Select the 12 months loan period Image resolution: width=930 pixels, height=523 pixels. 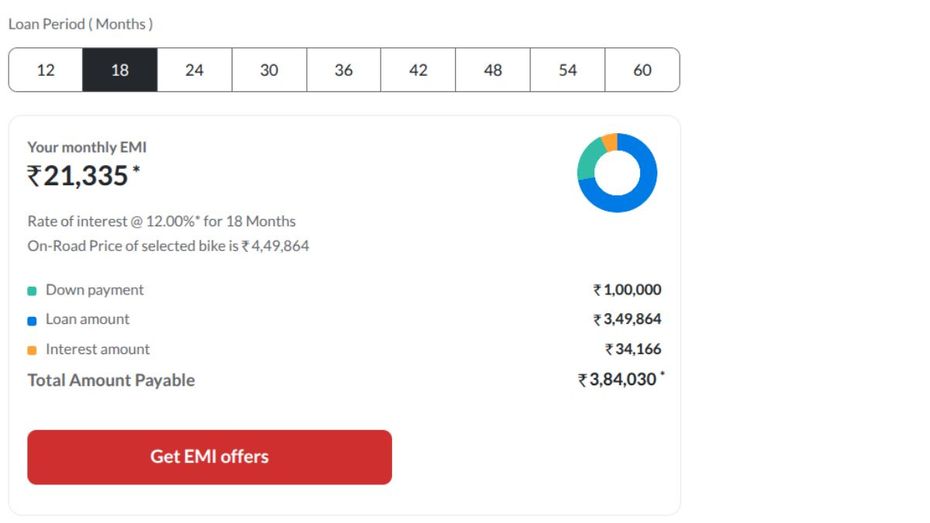46,70
